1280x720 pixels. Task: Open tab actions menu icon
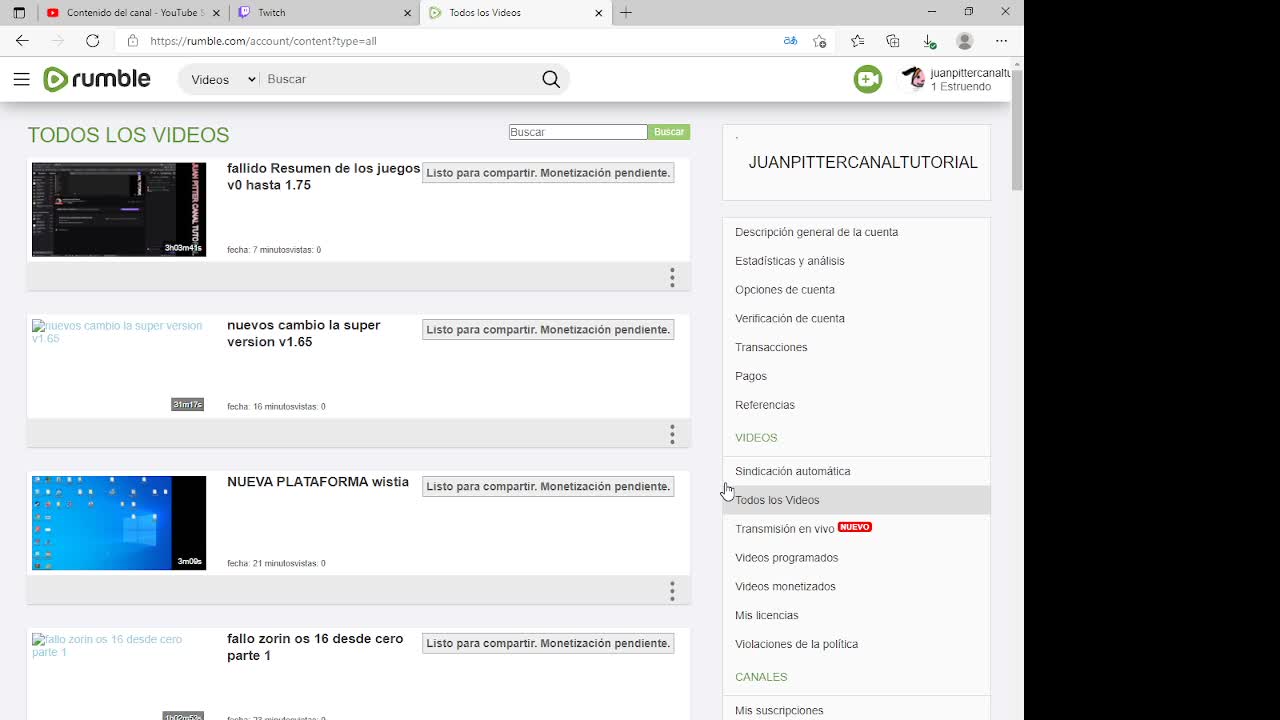pos(19,13)
